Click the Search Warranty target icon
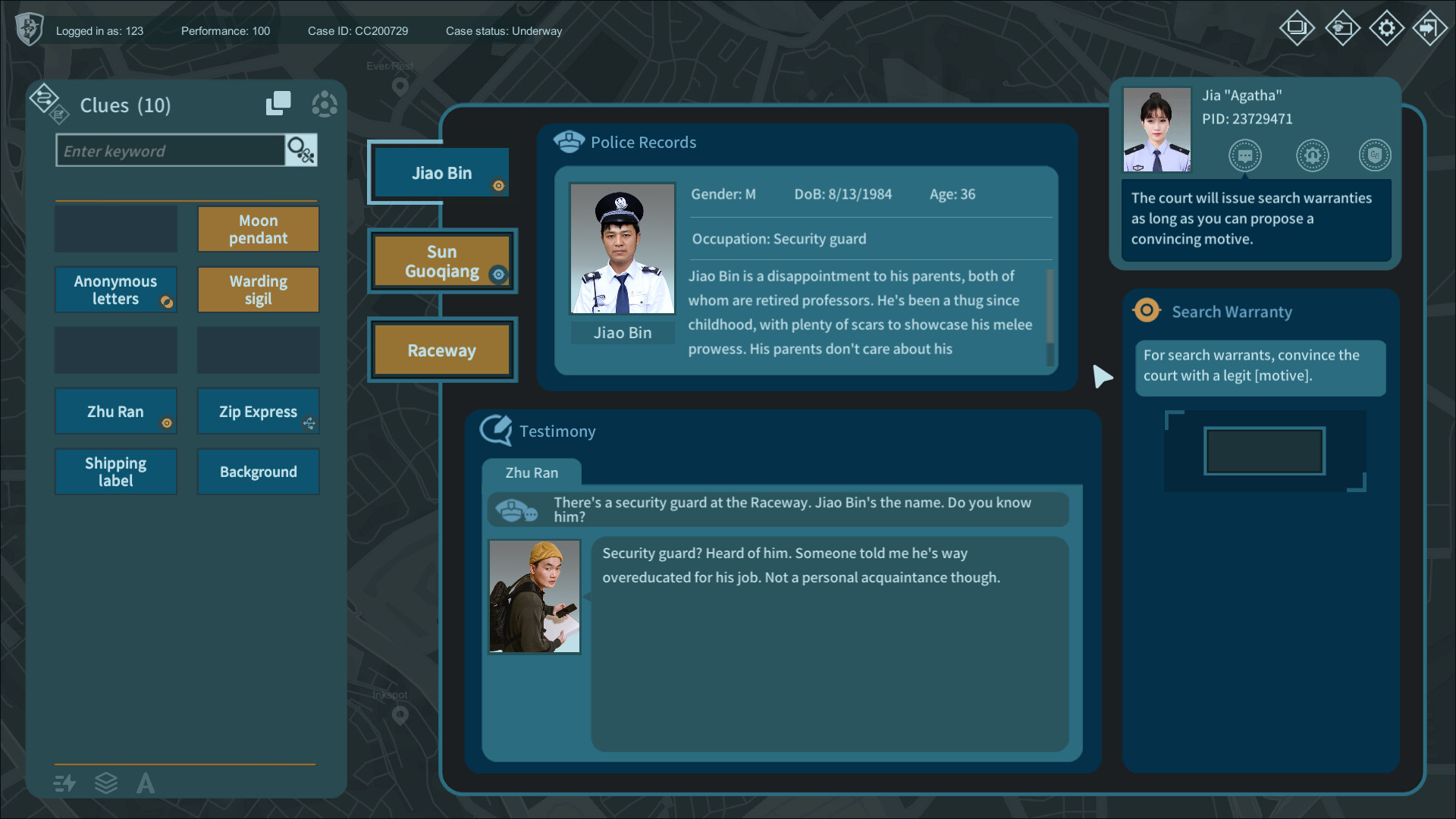 [x=1146, y=310]
